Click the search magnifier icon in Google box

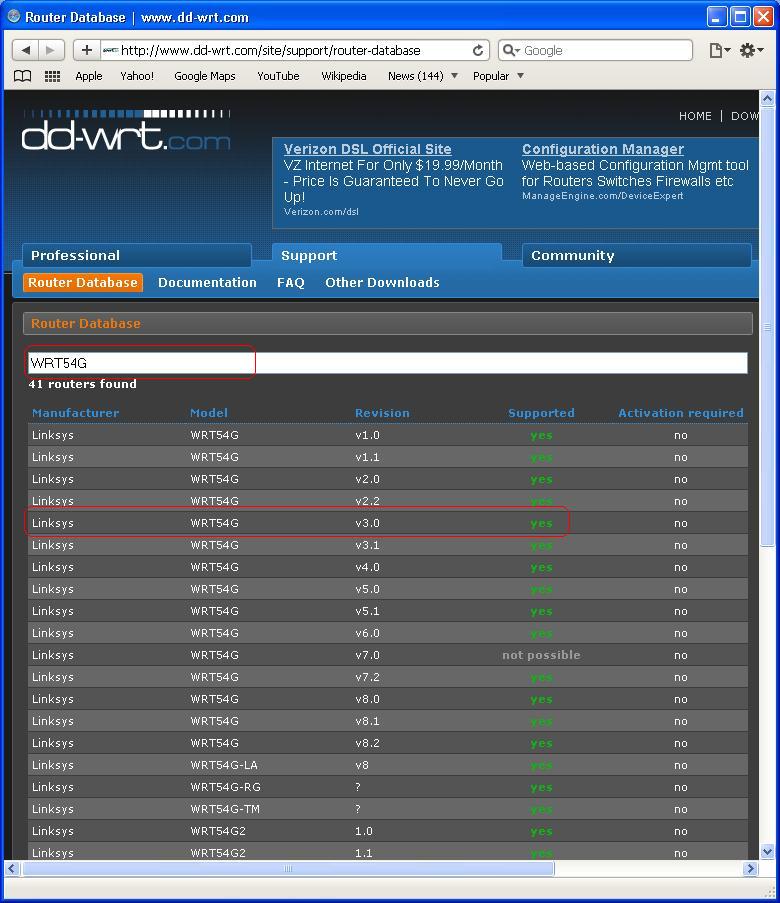click(x=510, y=51)
